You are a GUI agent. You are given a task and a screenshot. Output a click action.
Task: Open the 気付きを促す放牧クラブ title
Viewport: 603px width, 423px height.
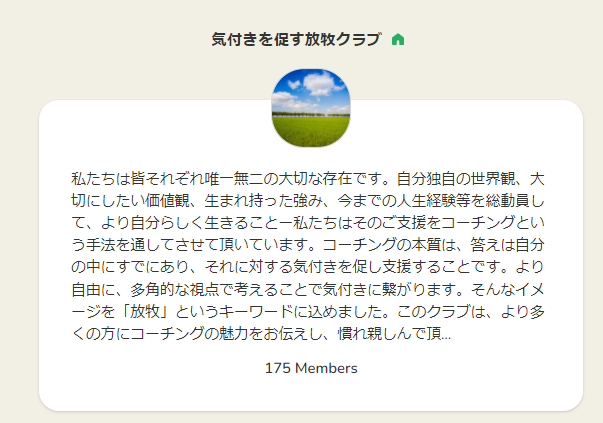point(296,40)
